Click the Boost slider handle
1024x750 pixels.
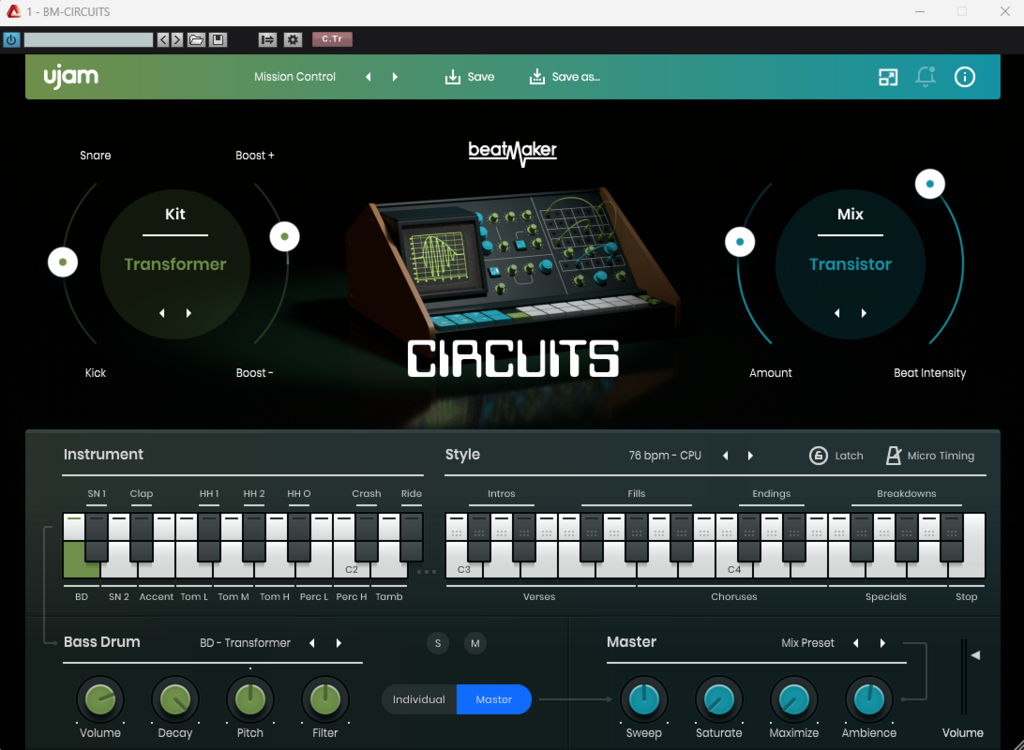point(285,236)
